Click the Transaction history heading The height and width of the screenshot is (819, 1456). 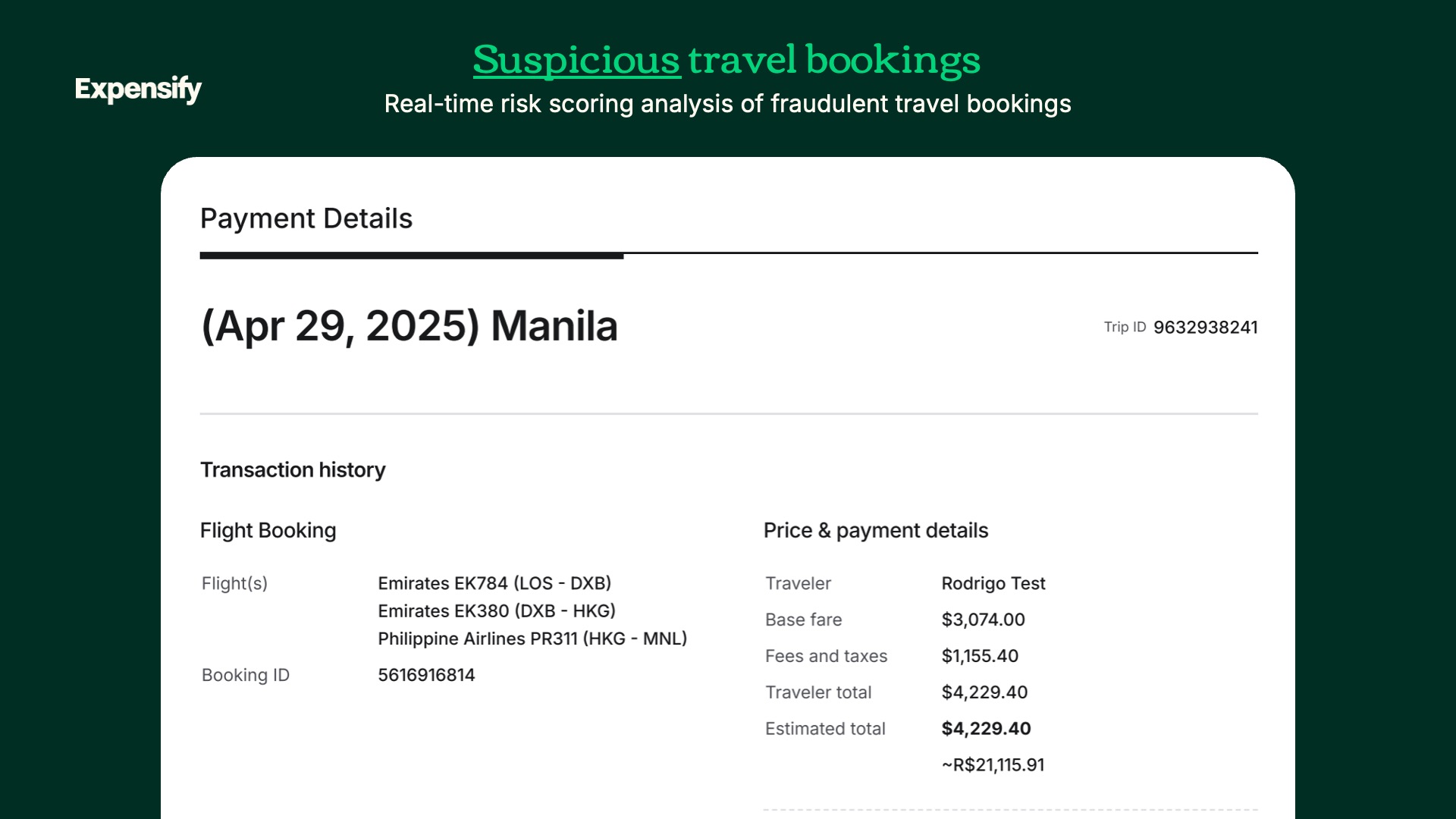click(293, 470)
